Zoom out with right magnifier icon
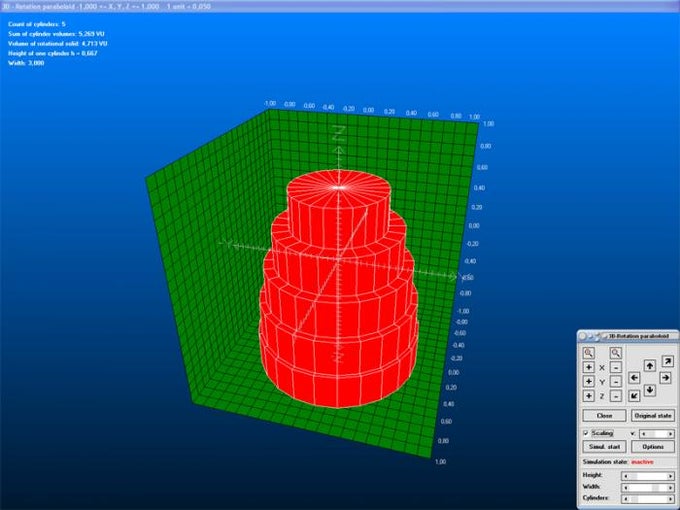This screenshot has height=510, width=680. 616,353
